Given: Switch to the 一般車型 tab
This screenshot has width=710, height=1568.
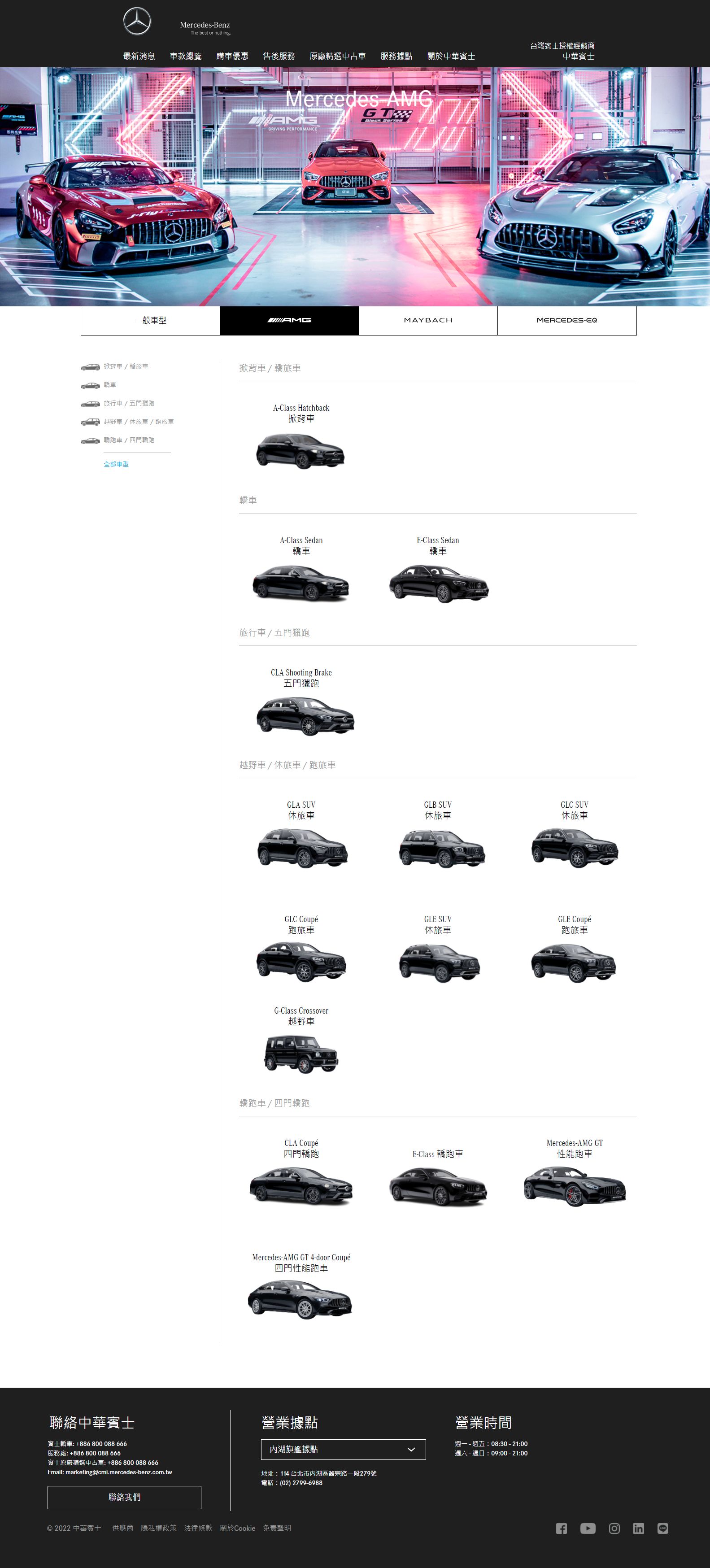Looking at the screenshot, I should tap(150, 320).
